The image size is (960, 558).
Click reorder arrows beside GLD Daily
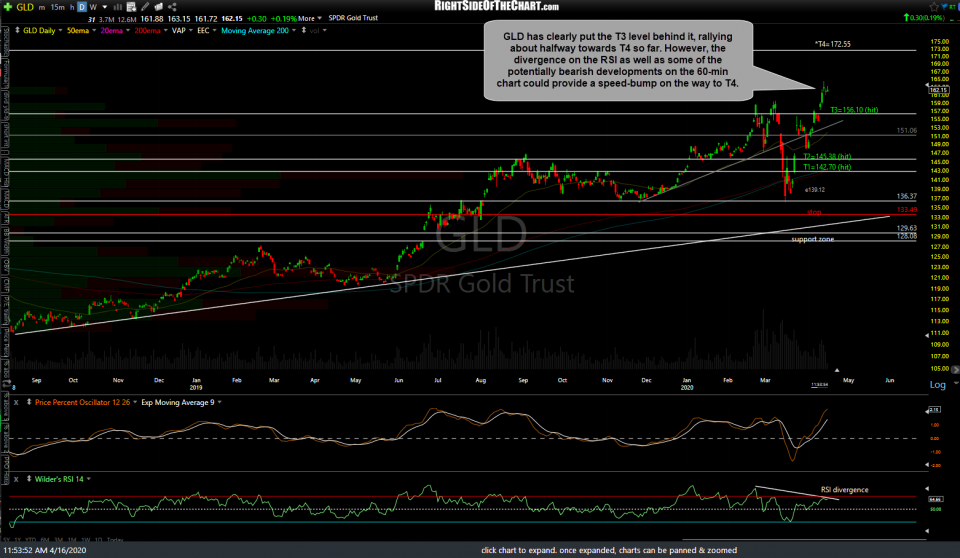[17, 30]
